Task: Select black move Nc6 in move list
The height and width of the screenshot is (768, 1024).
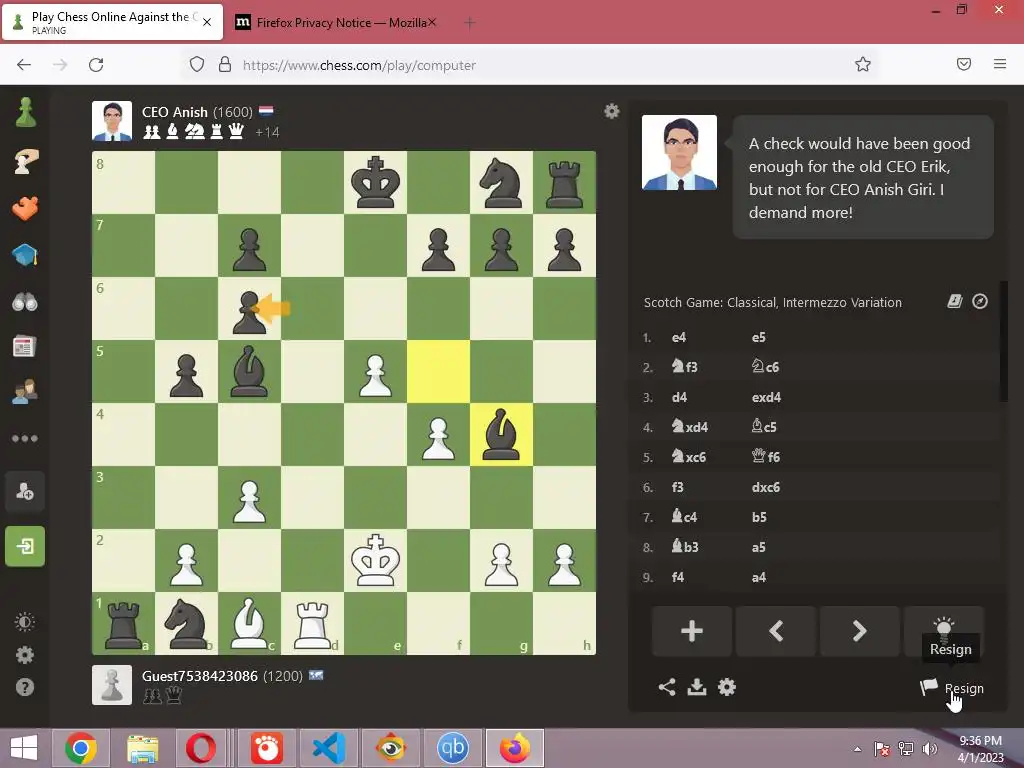Action: click(x=765, y=367)
